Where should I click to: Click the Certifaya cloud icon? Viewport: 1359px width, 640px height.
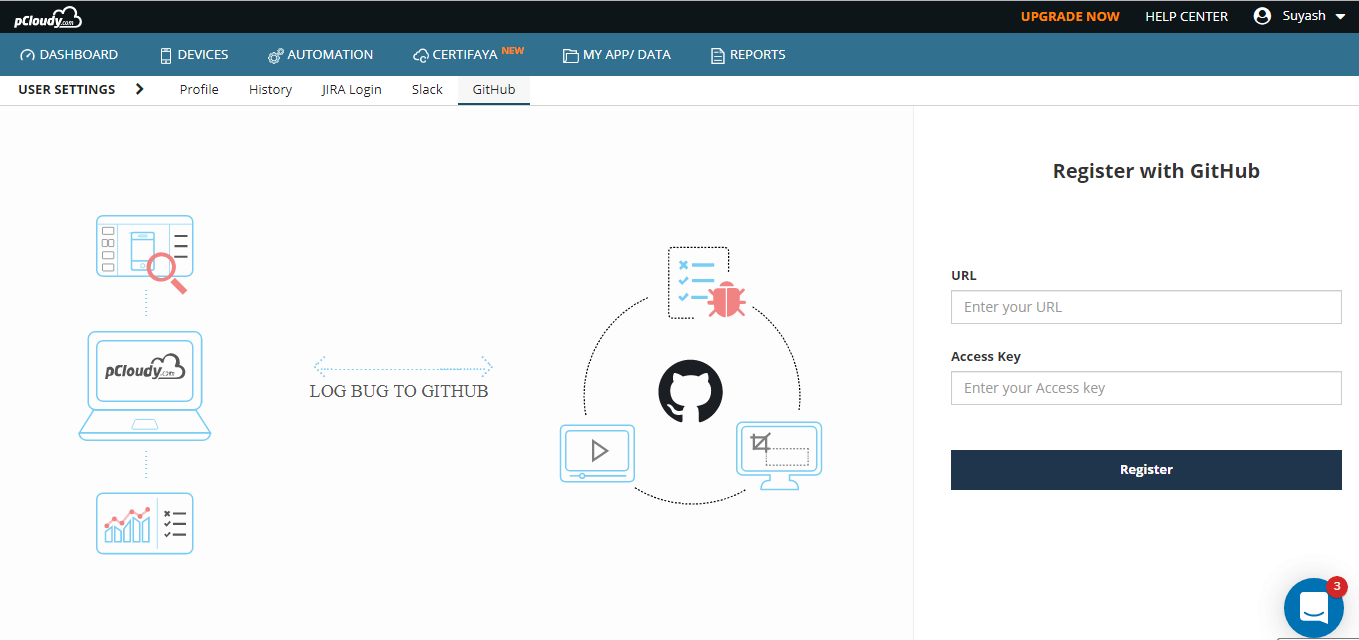click(x=421, y=56)
